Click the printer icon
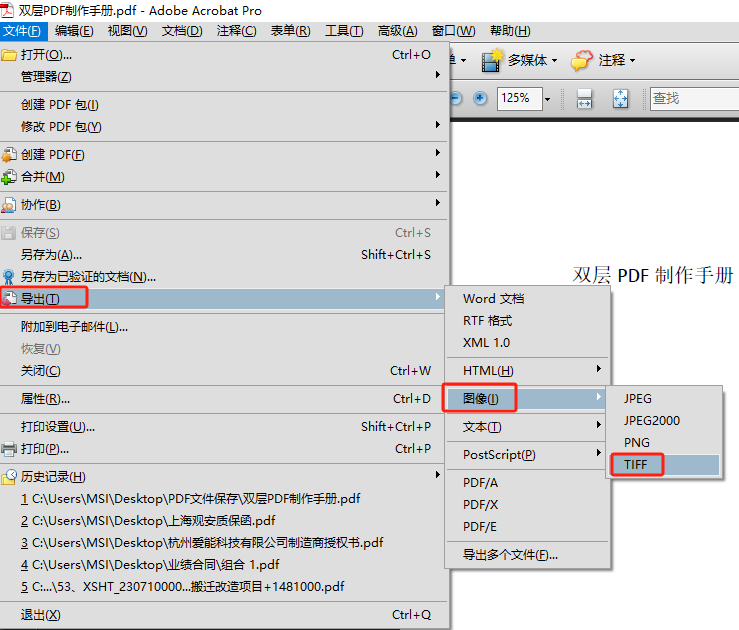The width and height of the screenshot is (739, 630). [9, 449]
